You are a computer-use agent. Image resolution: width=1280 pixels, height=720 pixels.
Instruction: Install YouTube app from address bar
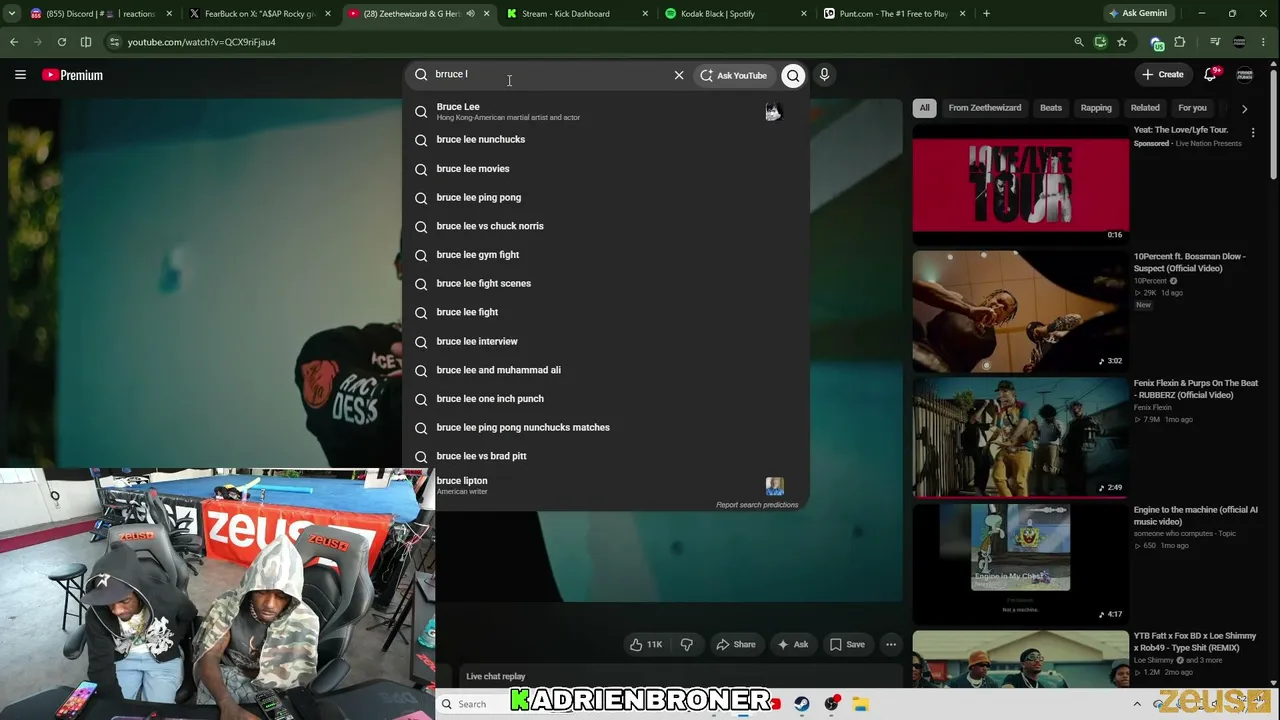(1100, 42)
